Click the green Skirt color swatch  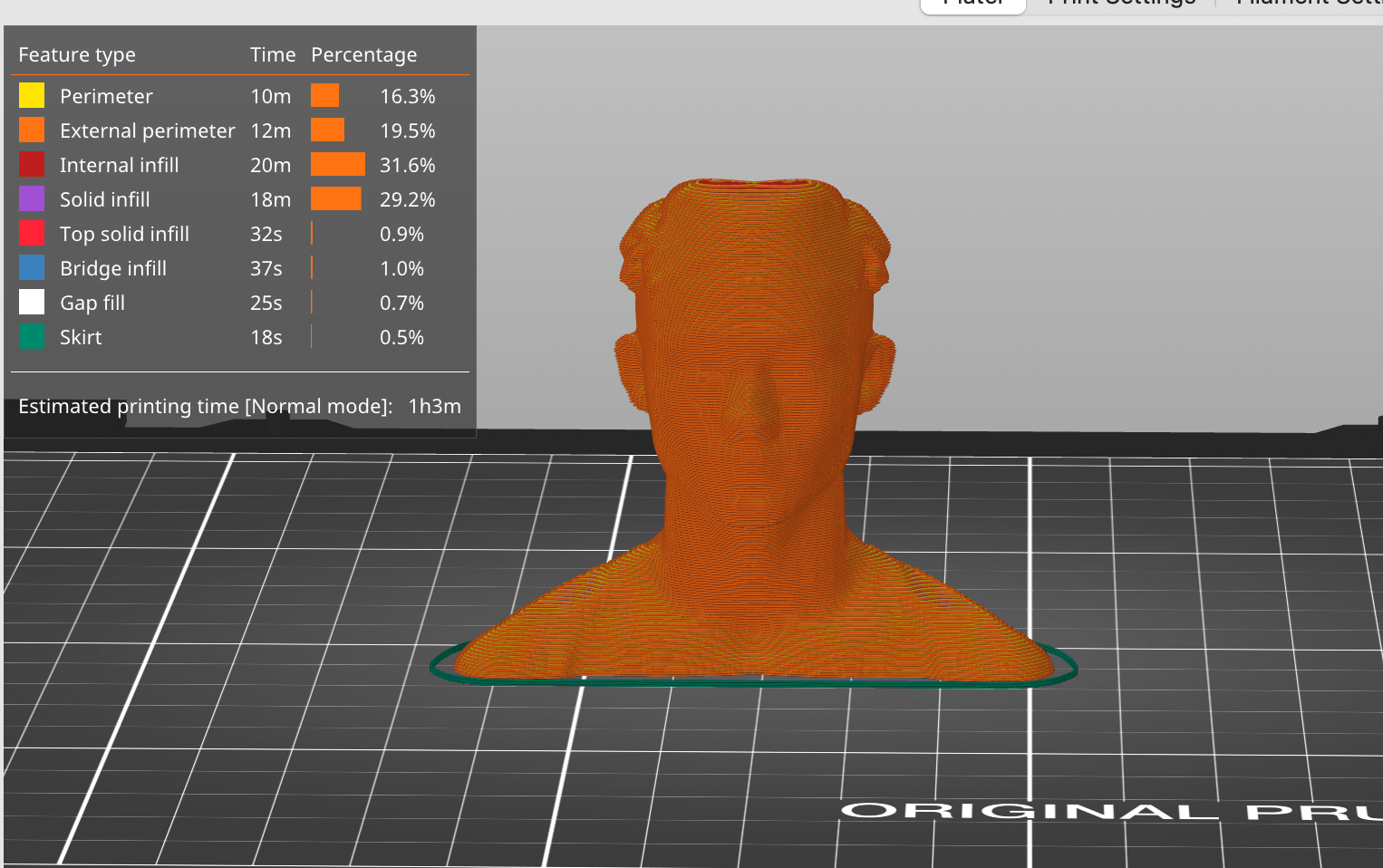(x=32, y=336)
